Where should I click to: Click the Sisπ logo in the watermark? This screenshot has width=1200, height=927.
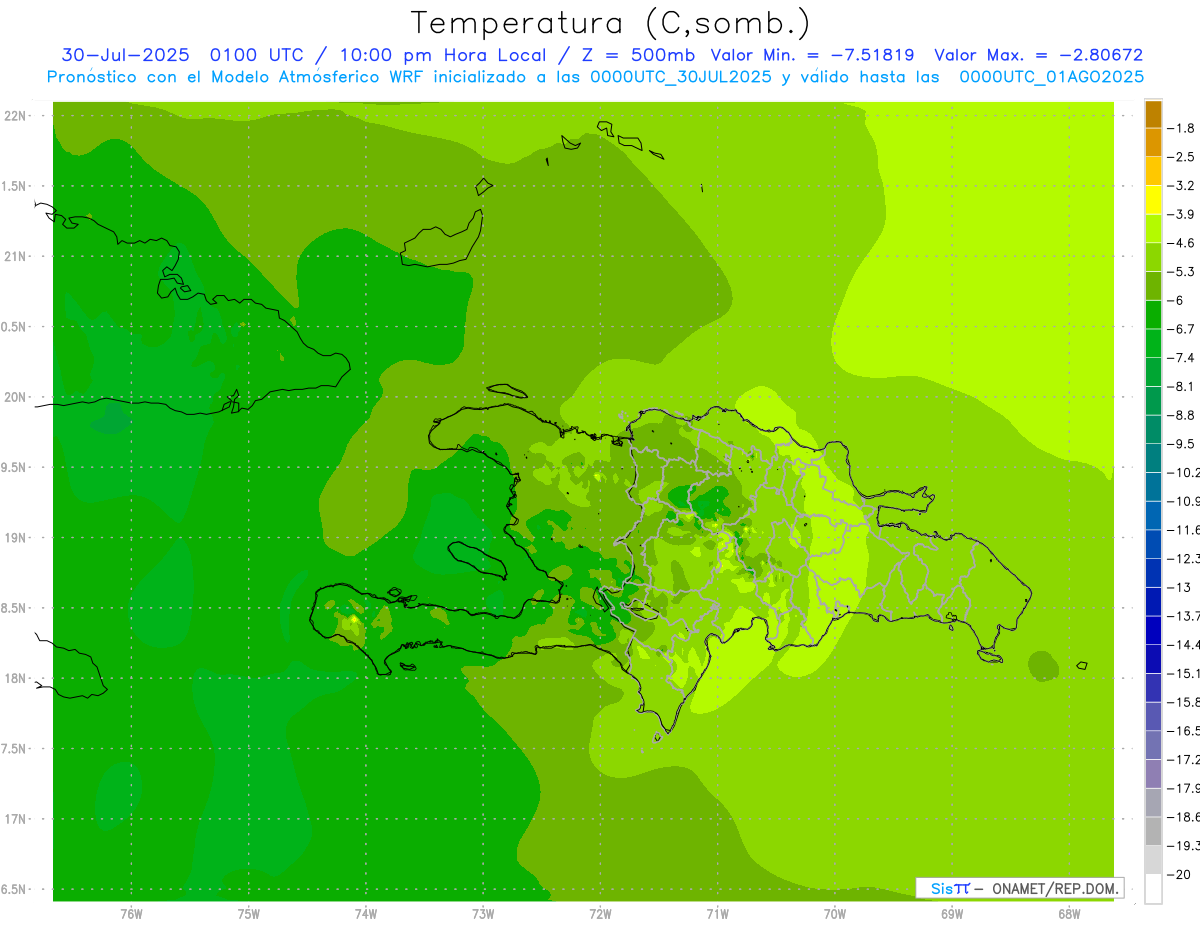[949, 888]
